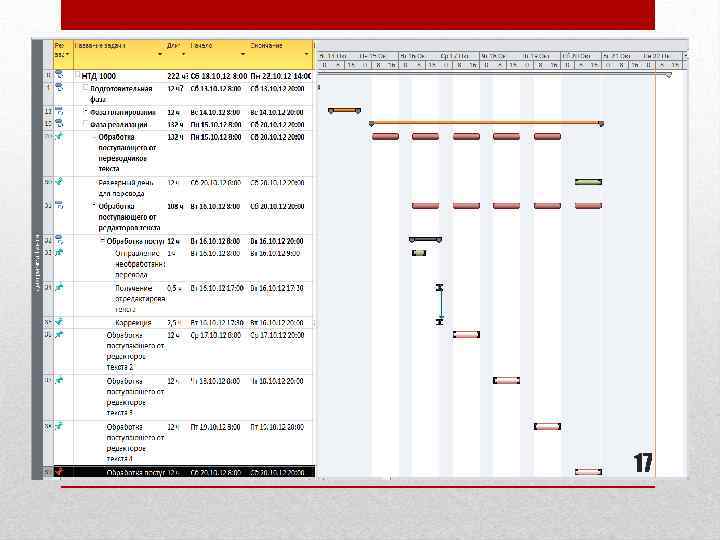Open Окончание column filter dropdown
The height and width of the screenshot is (540, 720).
(307, 54)
